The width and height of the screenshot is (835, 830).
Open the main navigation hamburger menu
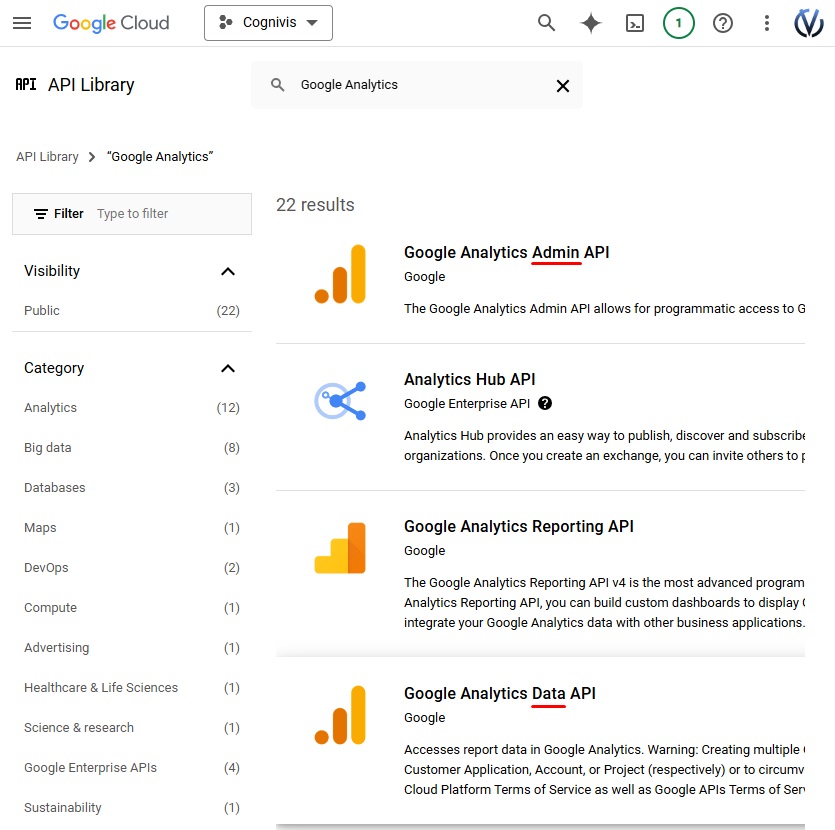(x=22, y=23)
